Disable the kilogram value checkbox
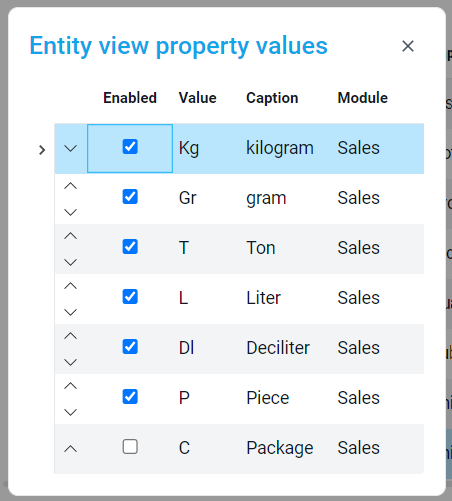The width and height of the screenshot is (452, 501). pos(130,147)
